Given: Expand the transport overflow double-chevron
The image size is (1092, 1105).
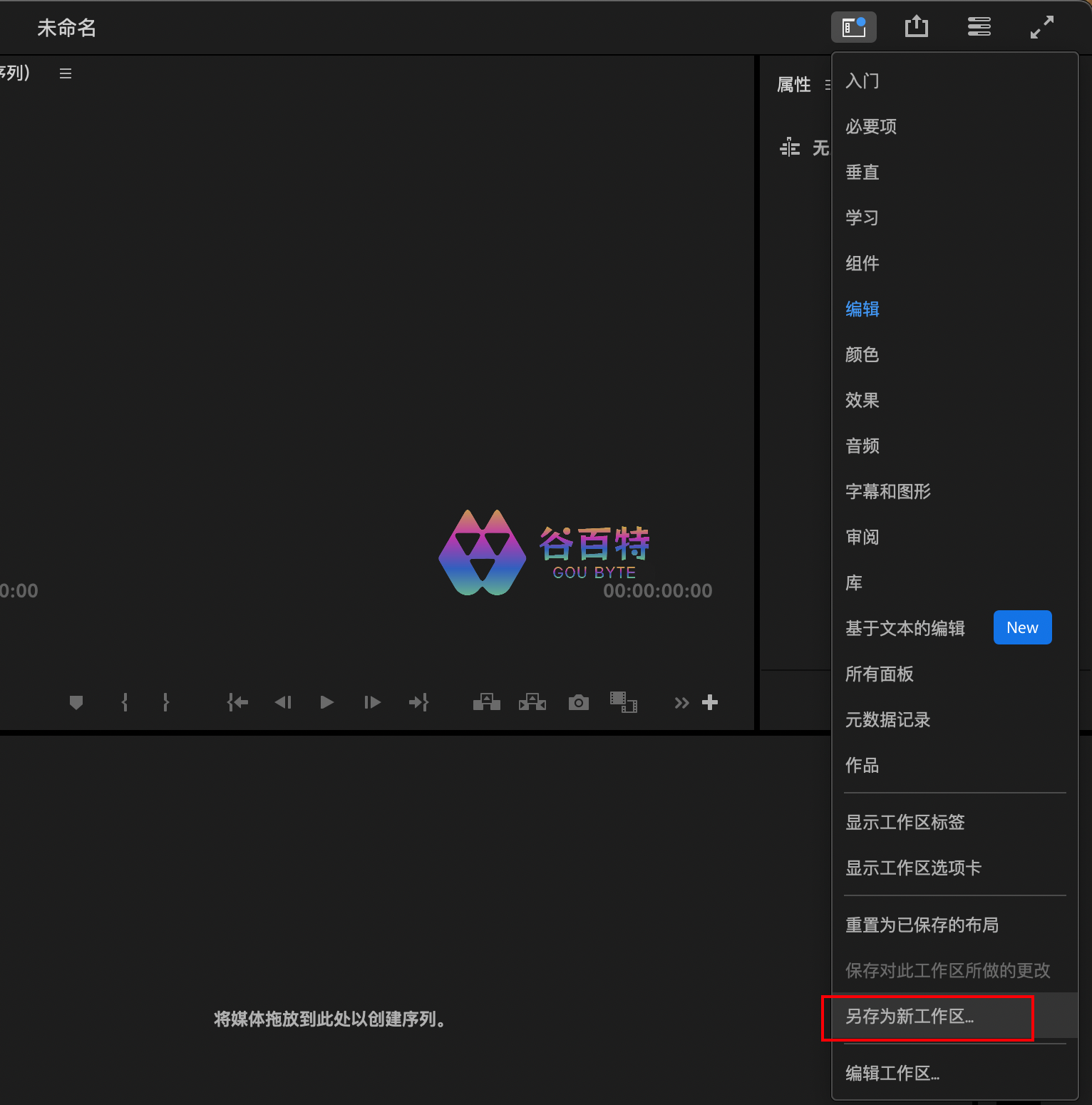Looking at the screenshot, I should tap(681, 703).
